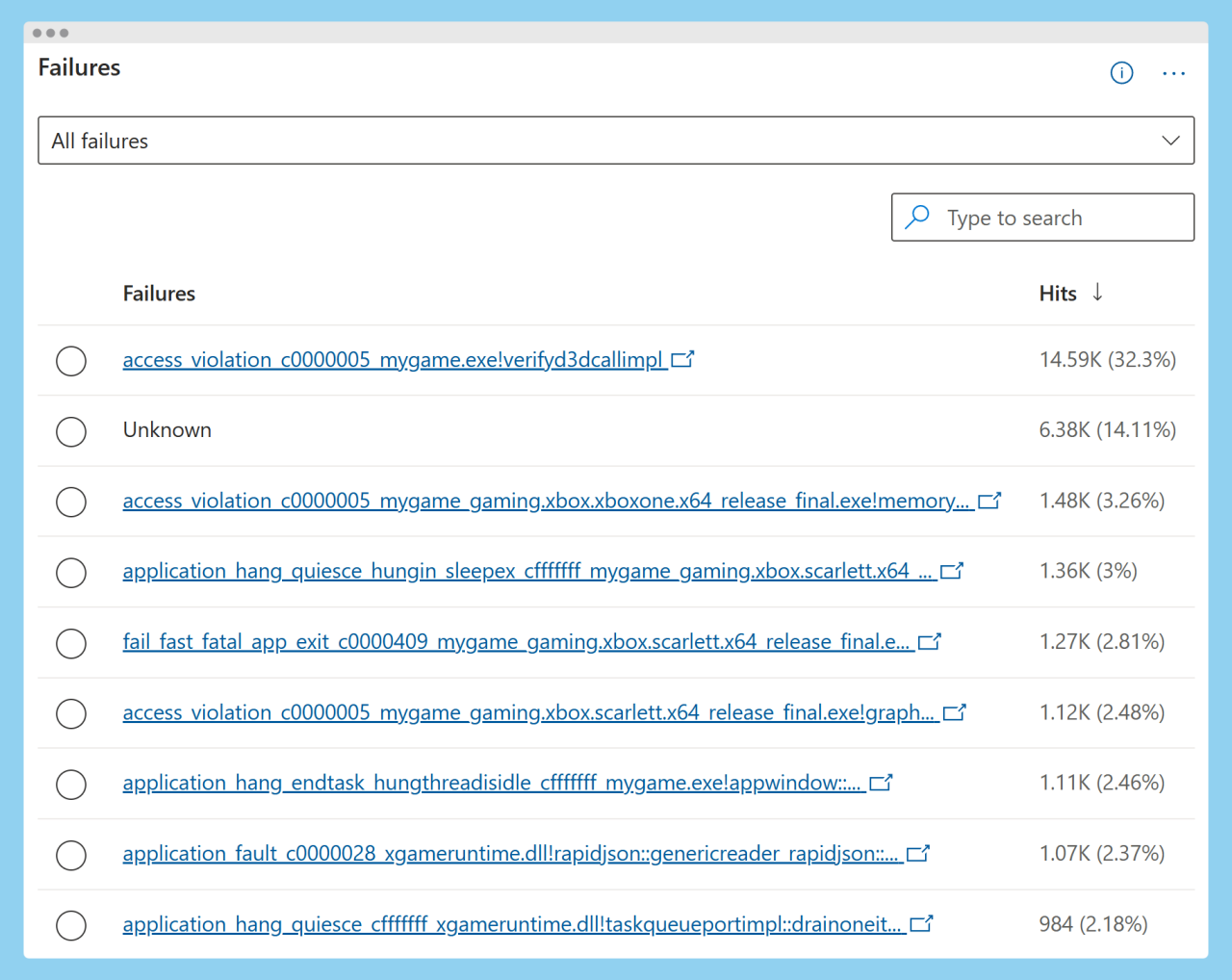Click the chevron arrow of failures filter
This screenshot has width=1232, height=980.
(x=1170, y=141)
